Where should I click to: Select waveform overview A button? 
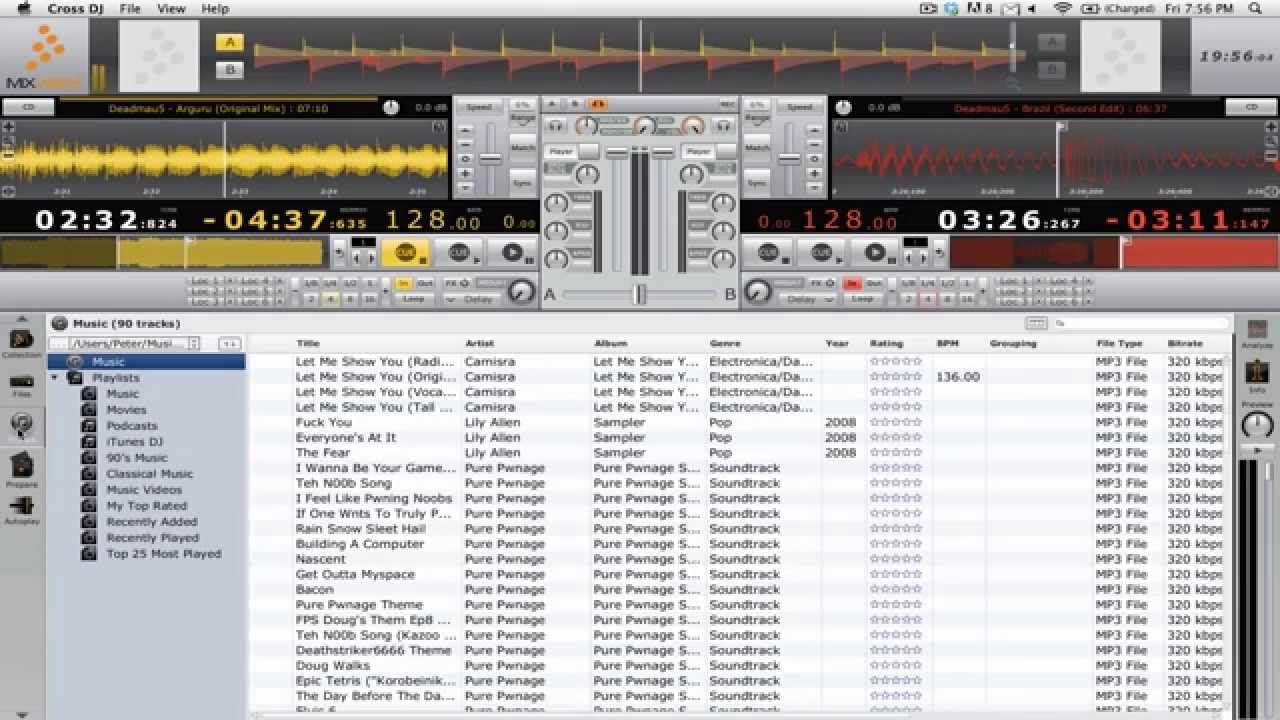230,43
